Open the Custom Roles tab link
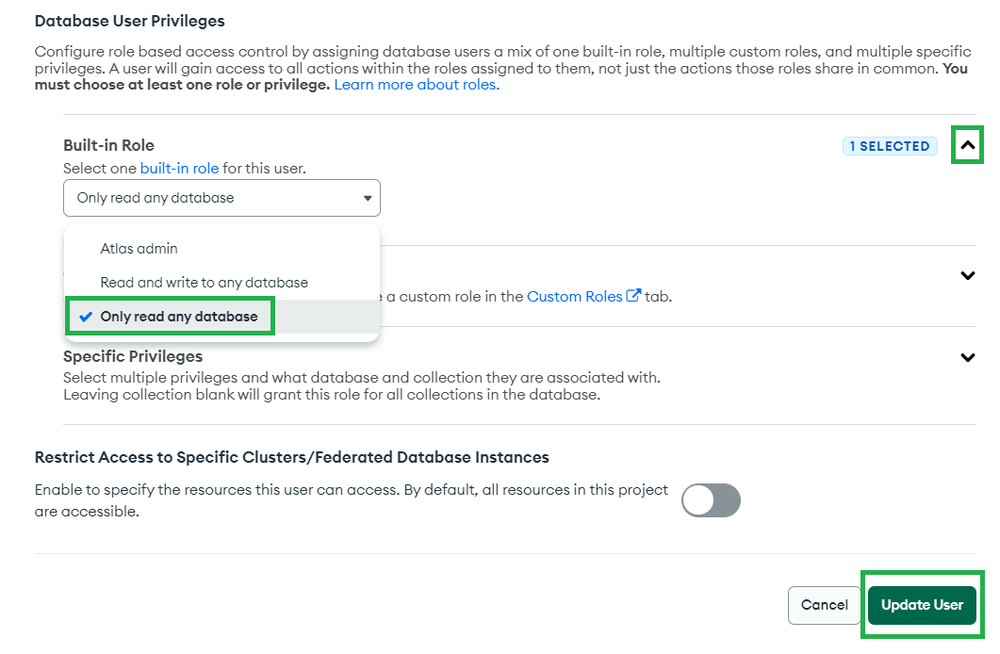 pyautogui.click(x=575, y=297)
